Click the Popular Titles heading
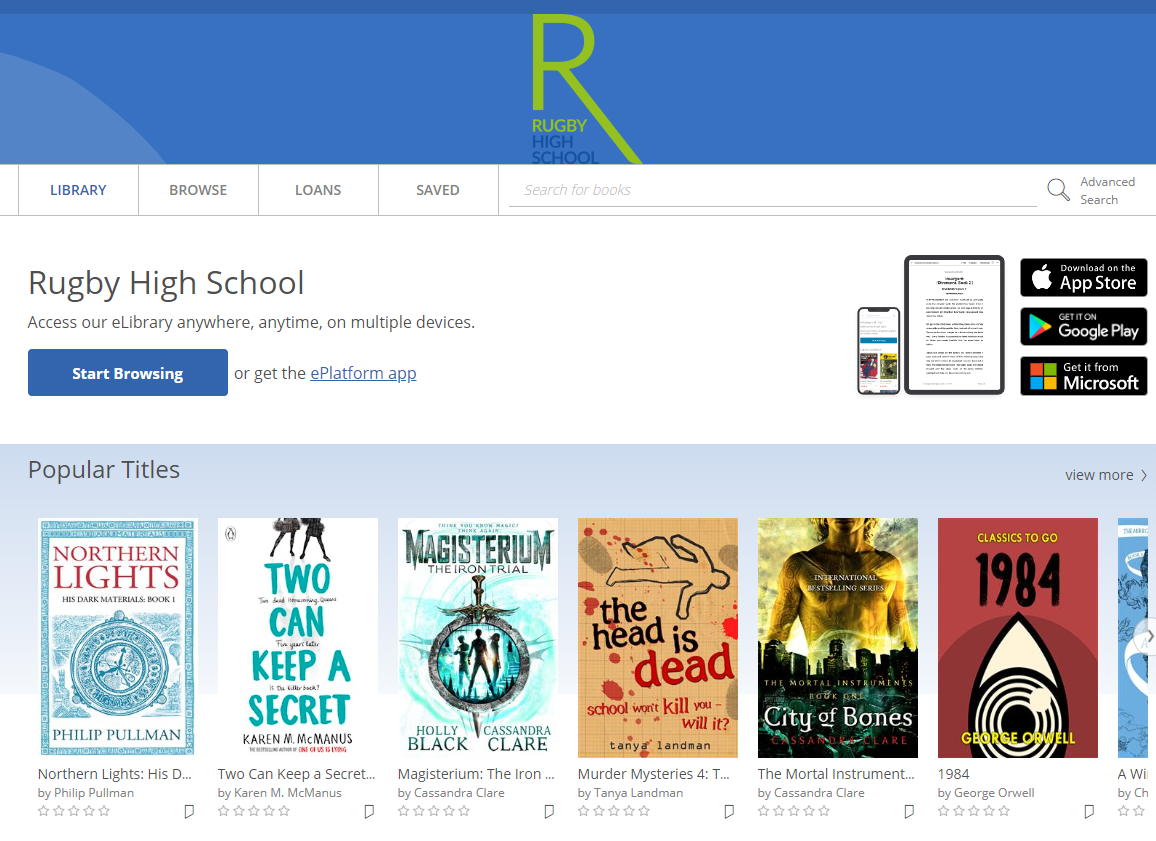Viewport: 1156px width, 841px height. (104, 470)
